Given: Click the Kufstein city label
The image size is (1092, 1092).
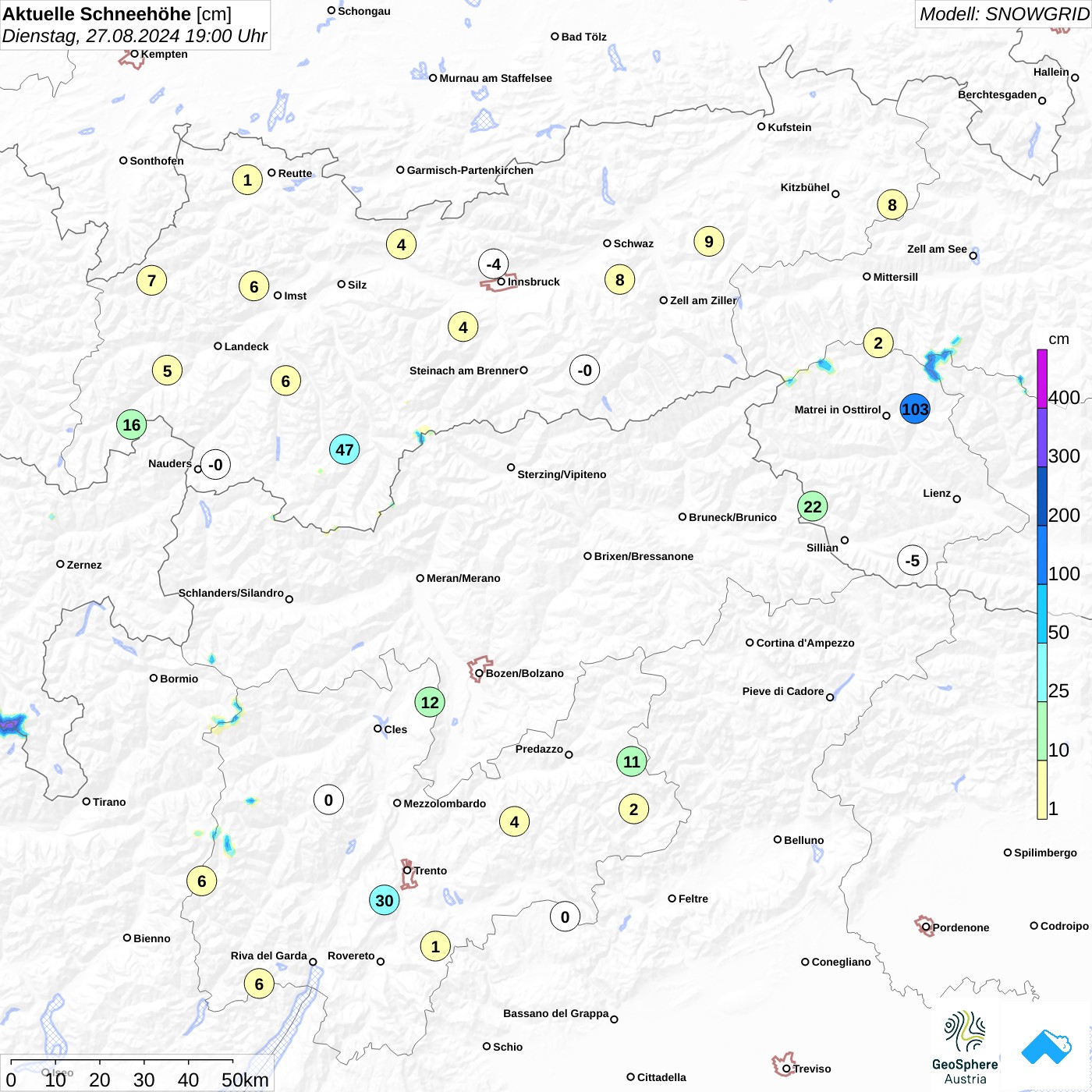Looking at the screenshot, I should click(x=789, y=127).
